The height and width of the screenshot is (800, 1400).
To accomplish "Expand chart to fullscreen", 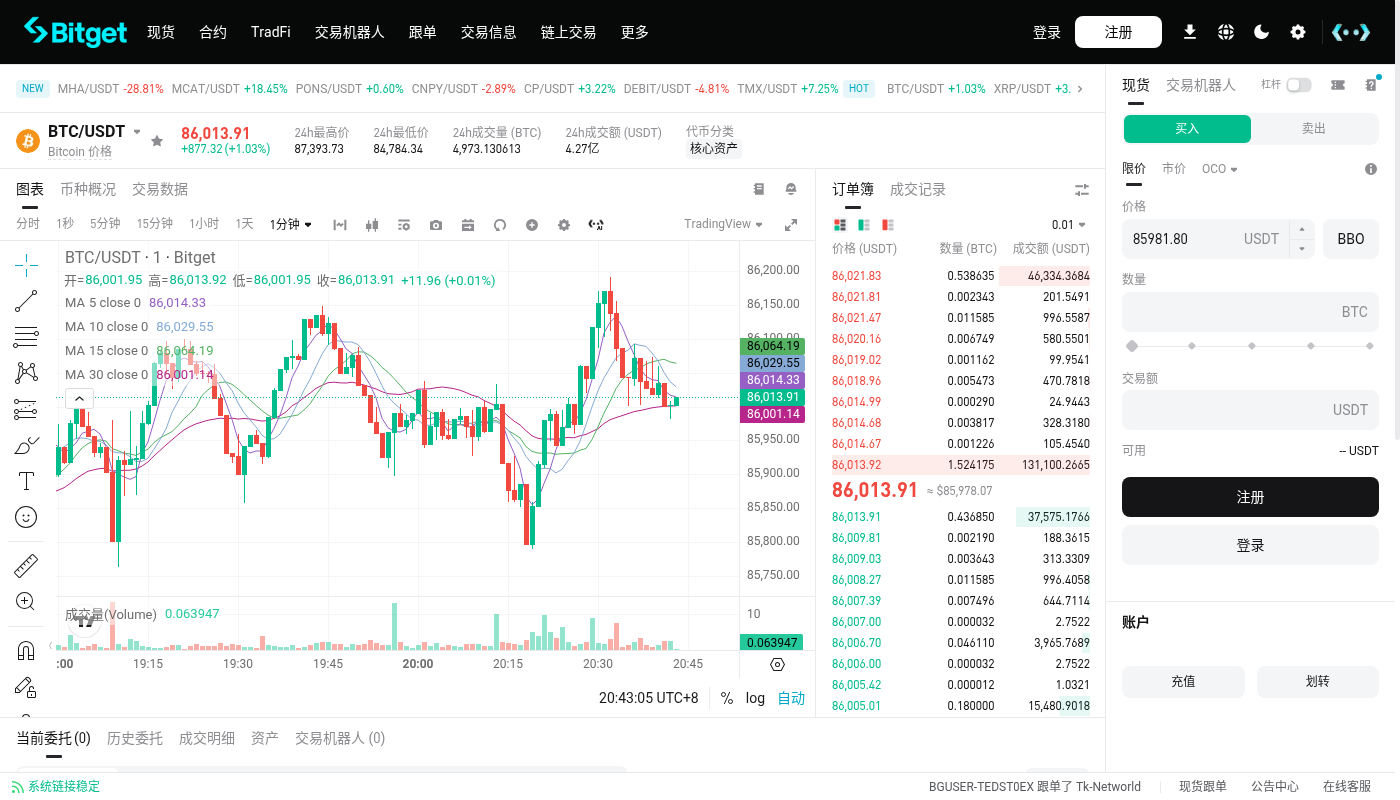I will pos(791,225).
